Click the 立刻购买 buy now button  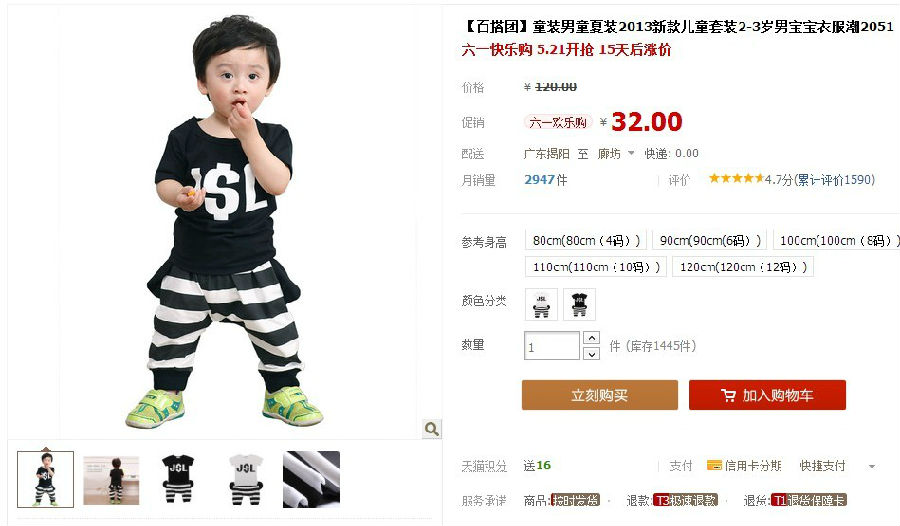point(600,395)
